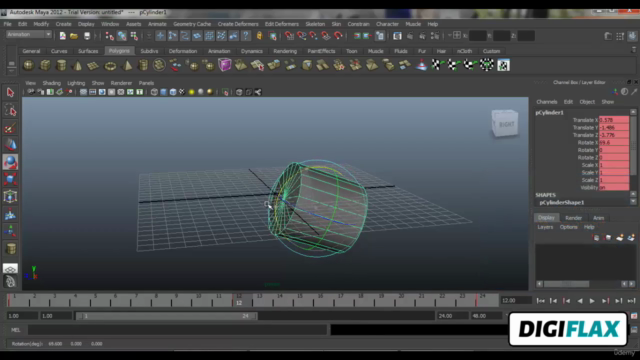Image resolution: width=640 pixels, height=360 pixels.
Task: Create a polygon cylinder from shelf
Action: point(61,65)
